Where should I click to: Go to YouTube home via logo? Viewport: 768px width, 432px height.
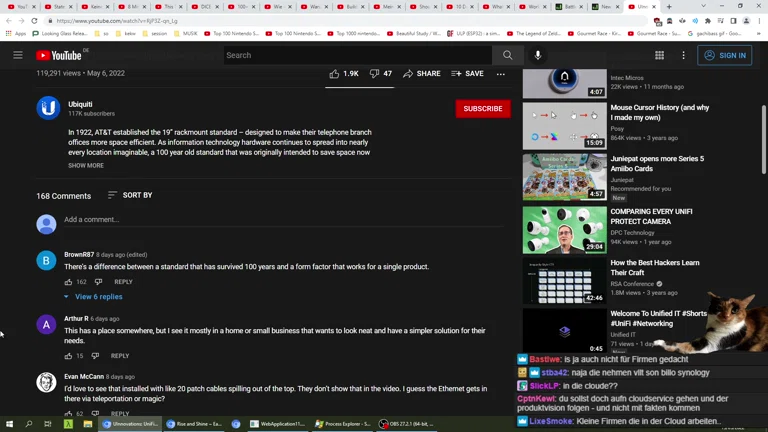pyautogui.click(x=59, y=55)
